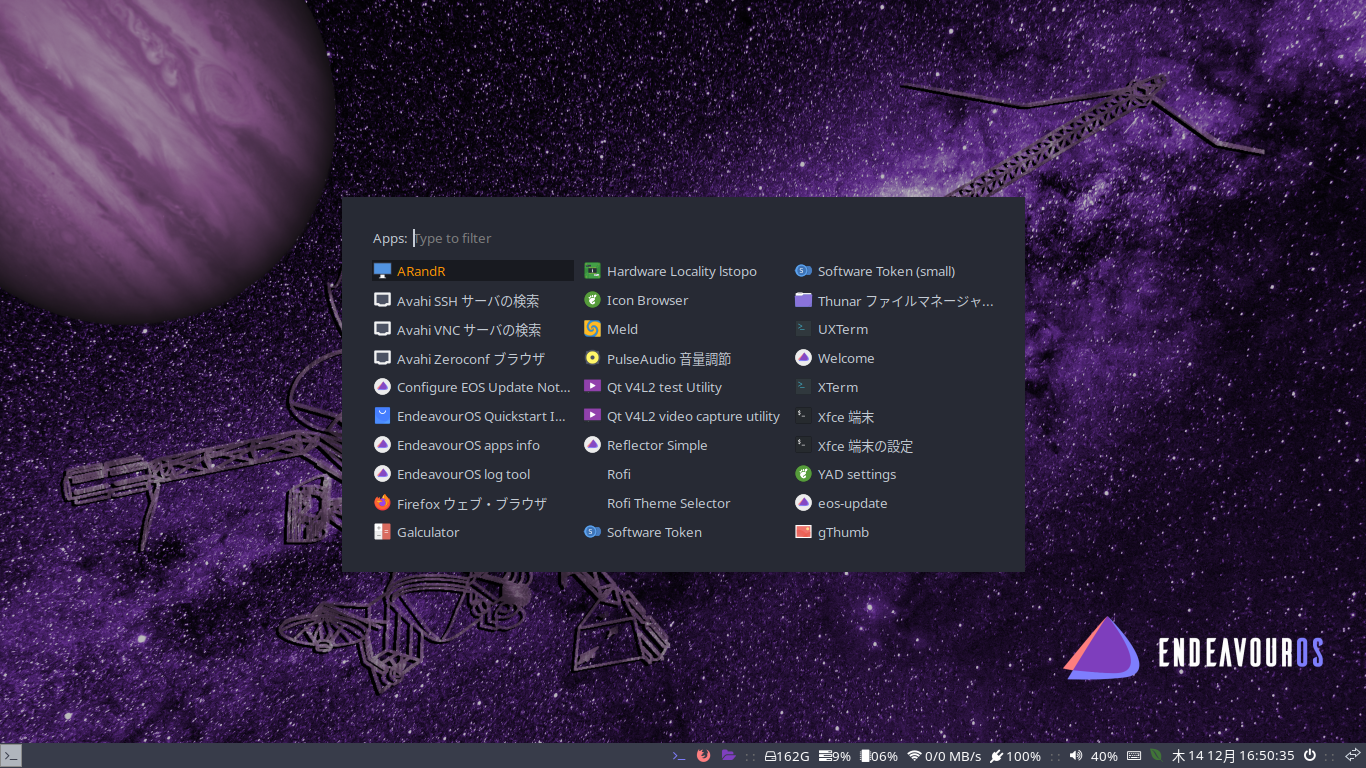Launch EndeavourOS apps info

(472, 445)
